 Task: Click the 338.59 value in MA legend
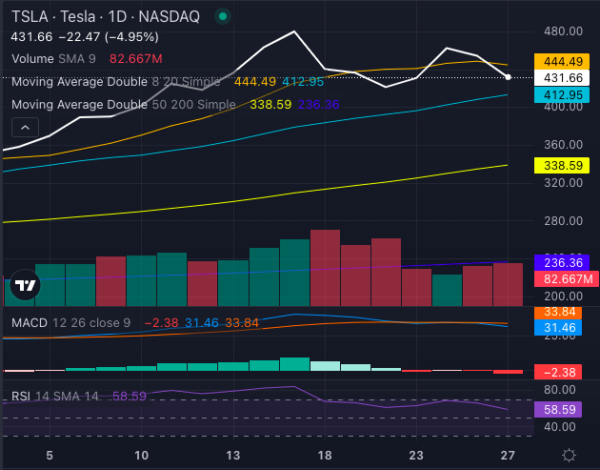point(271,104)
